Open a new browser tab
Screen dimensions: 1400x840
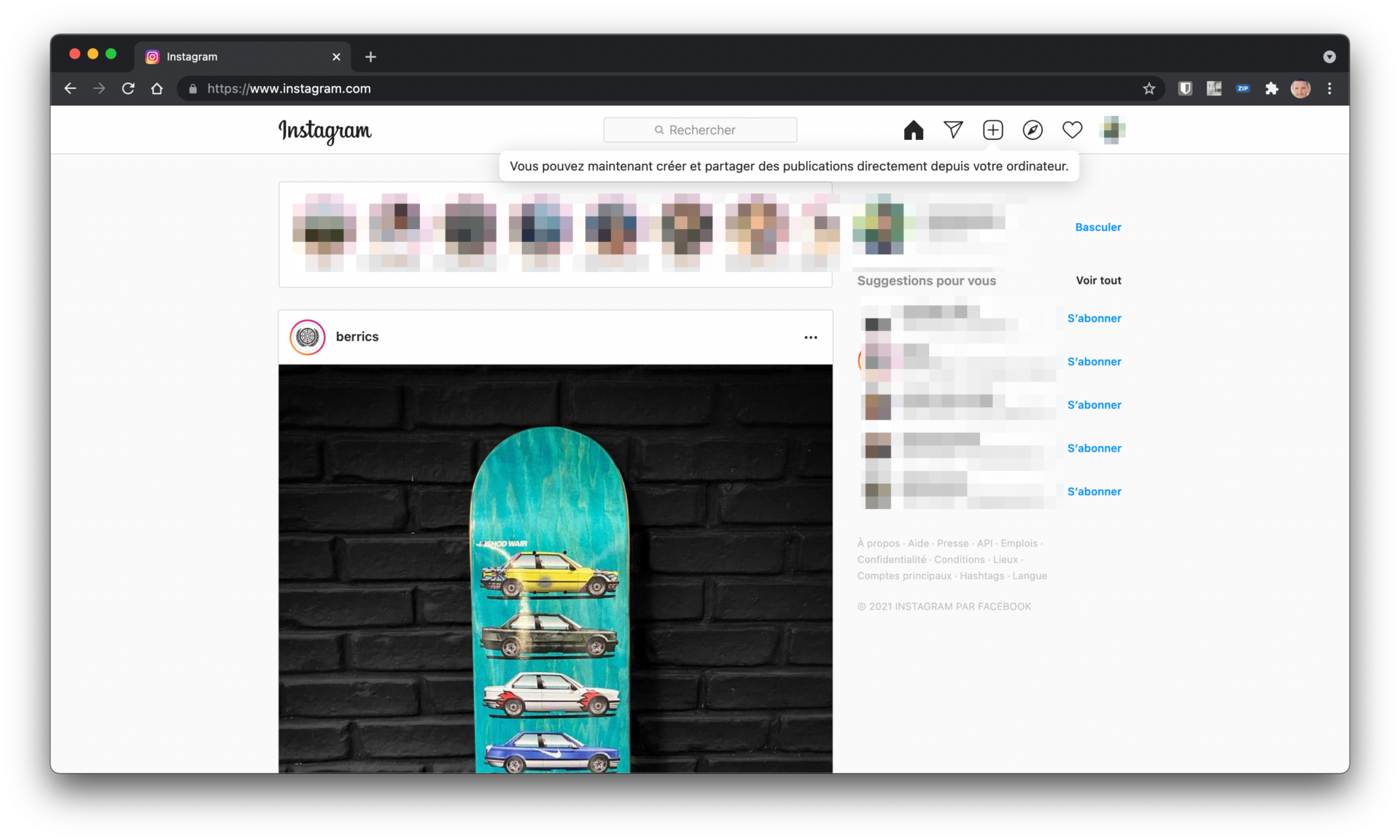[x=370, y=57]
